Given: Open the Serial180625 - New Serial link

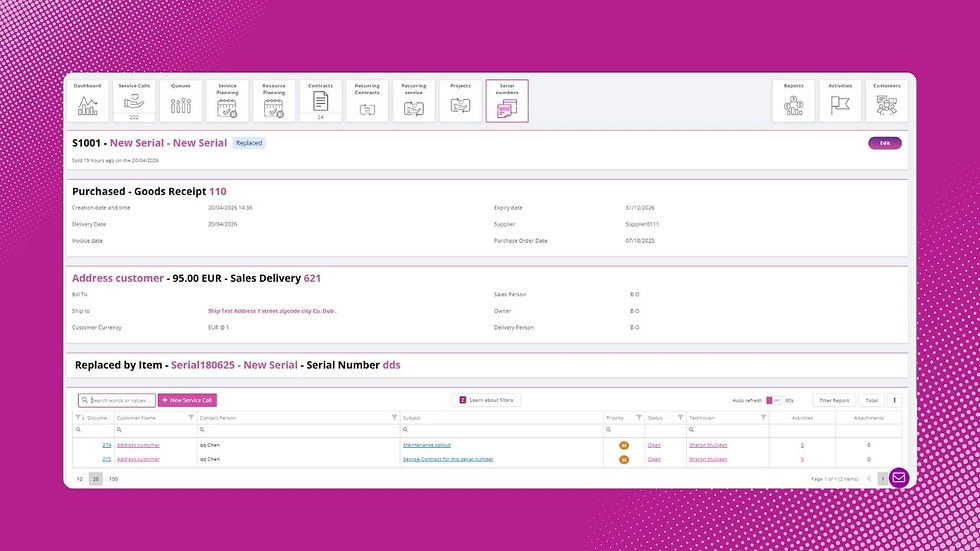Looking at the screenshot, I should pyautogui.click(x=234, y=365).
